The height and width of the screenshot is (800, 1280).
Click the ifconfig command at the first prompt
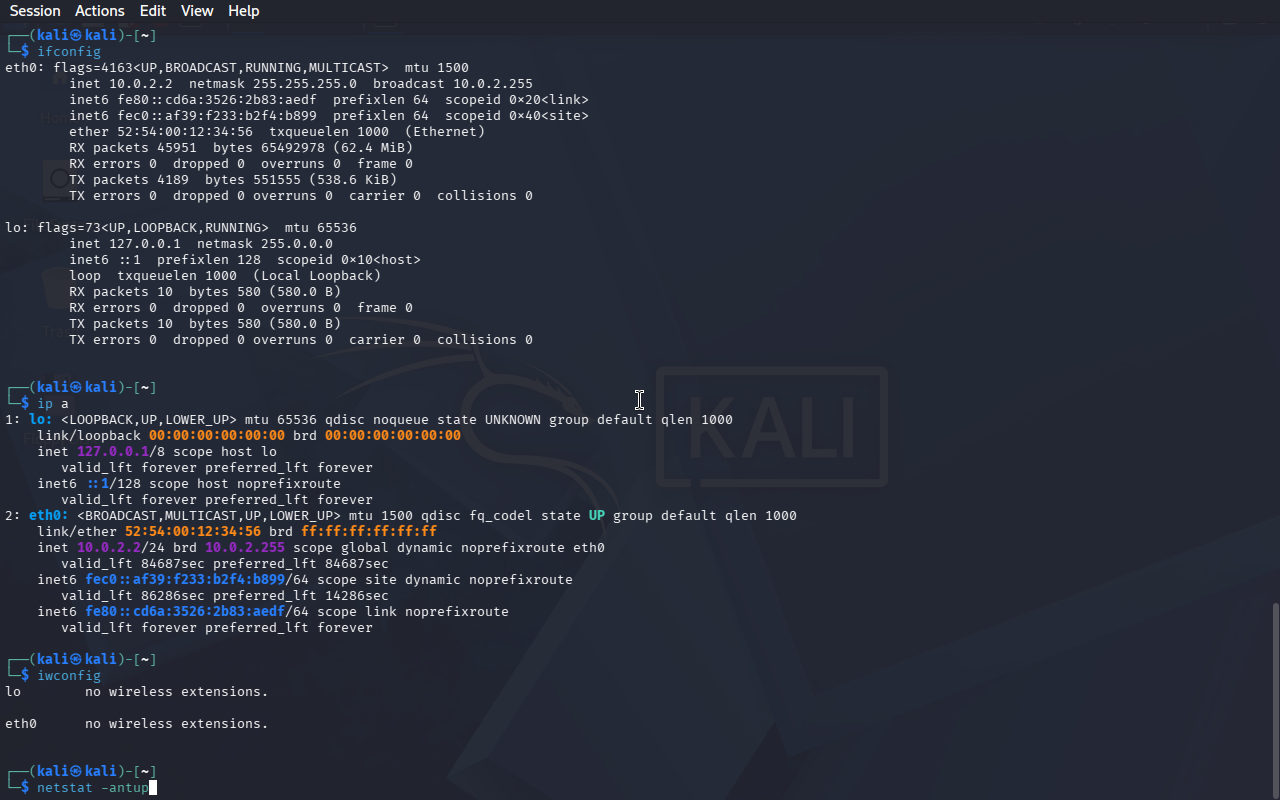(68, 52)
